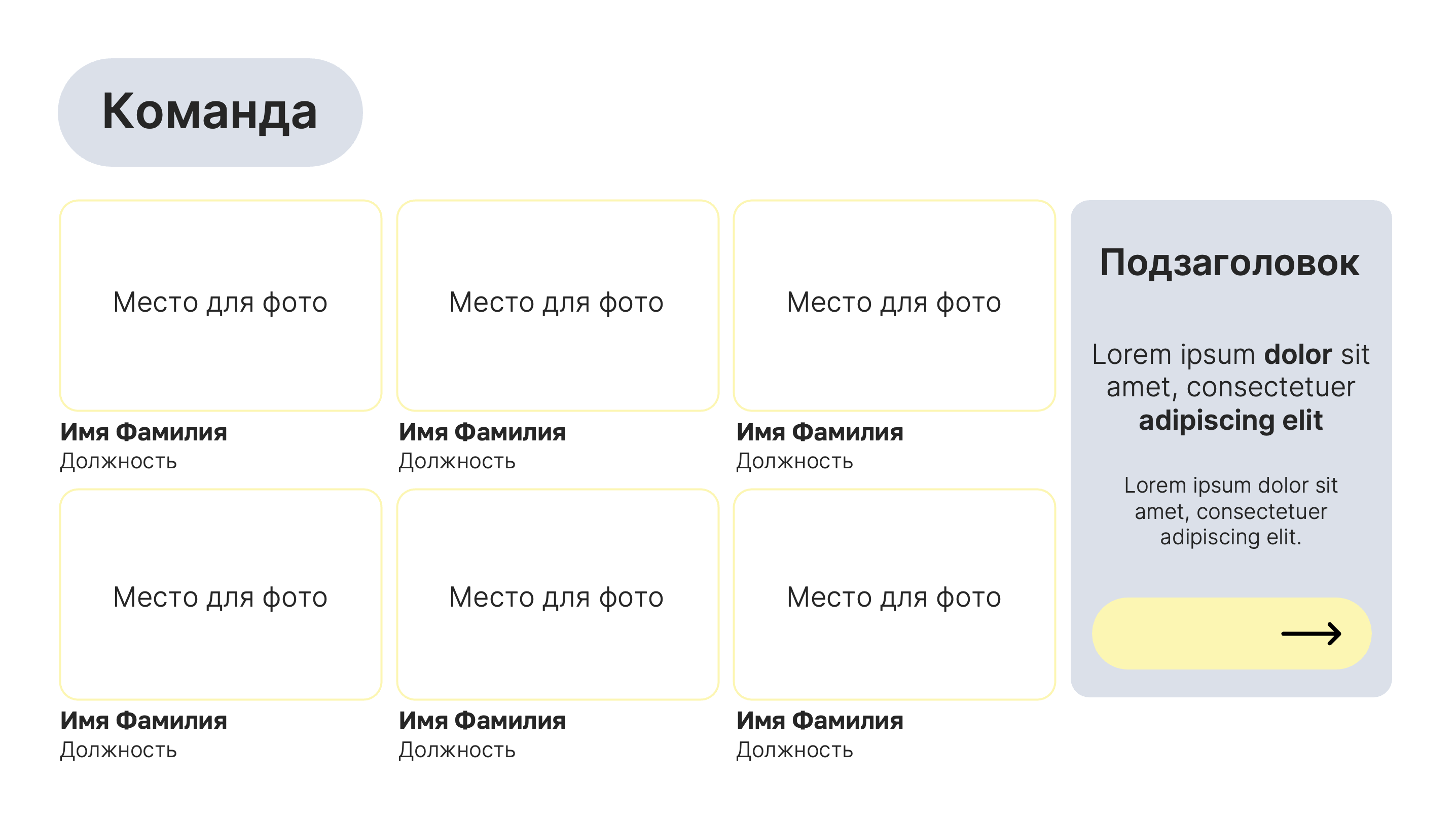Select the Команда title pill

[210, 112]
